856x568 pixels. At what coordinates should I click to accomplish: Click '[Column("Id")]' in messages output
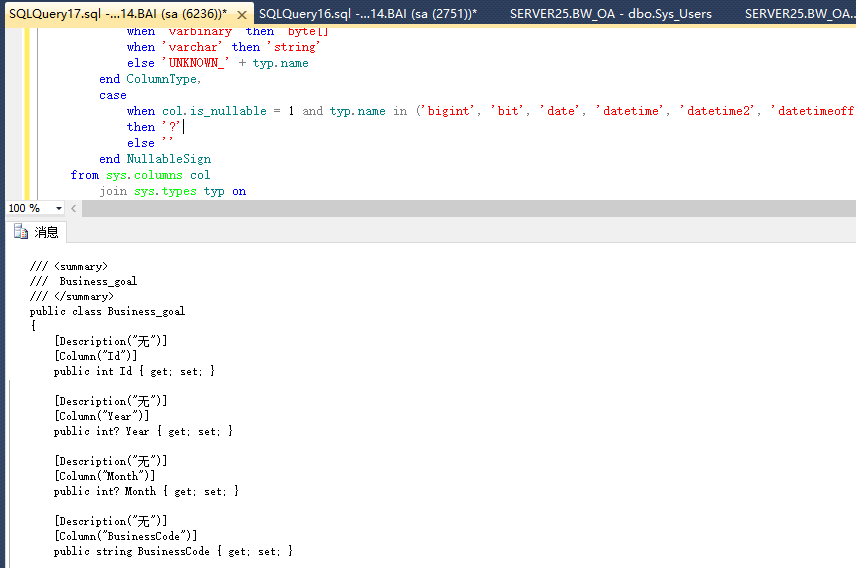pos(96,356)
